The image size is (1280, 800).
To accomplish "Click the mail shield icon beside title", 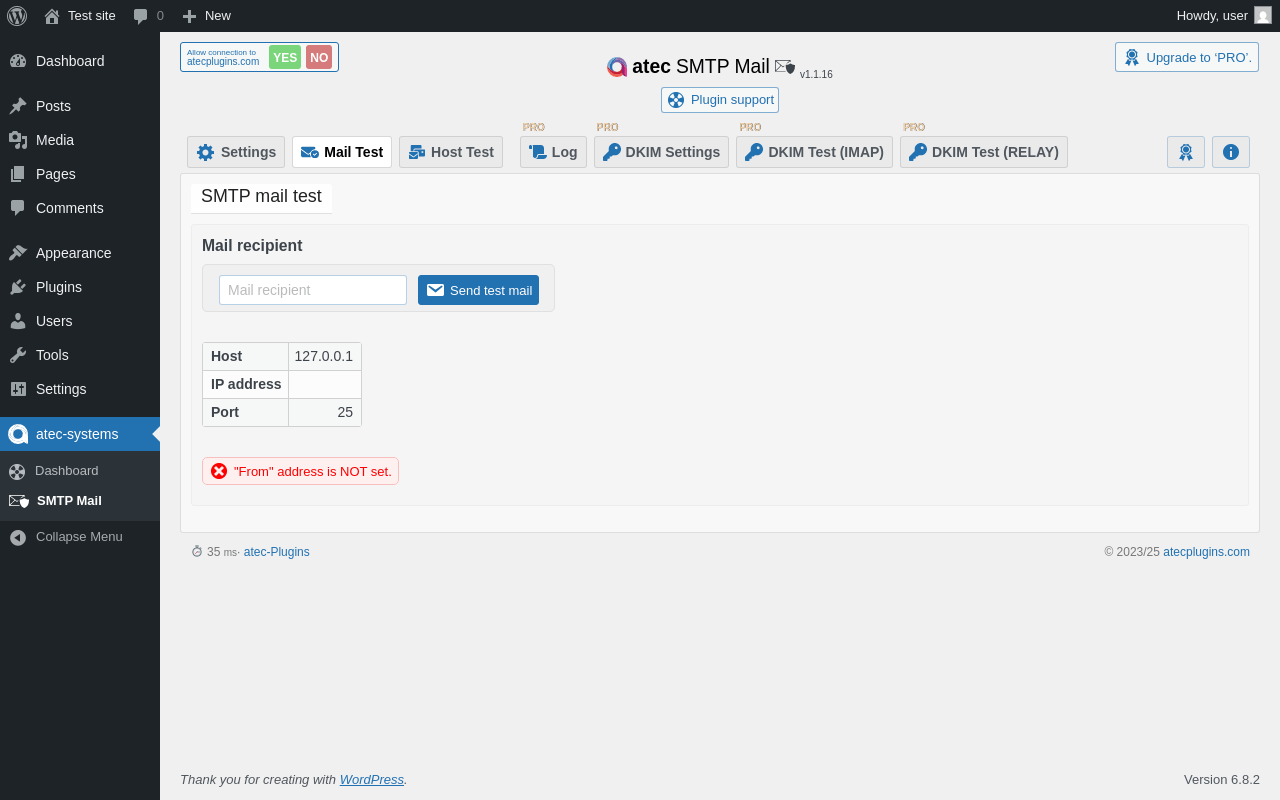I will click(785, 66).
